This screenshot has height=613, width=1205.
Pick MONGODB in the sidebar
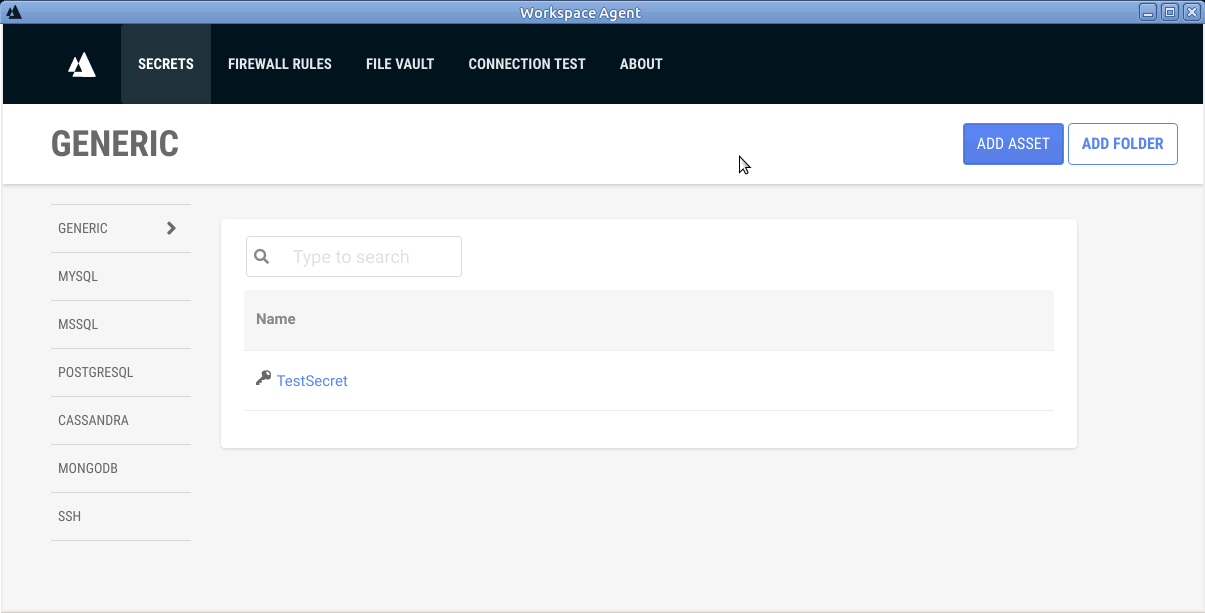(x=121, y=469)
